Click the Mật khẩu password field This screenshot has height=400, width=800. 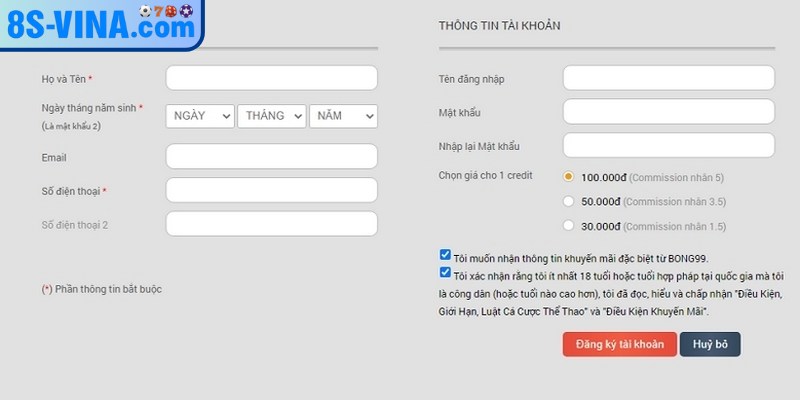(x=668, y=111)
